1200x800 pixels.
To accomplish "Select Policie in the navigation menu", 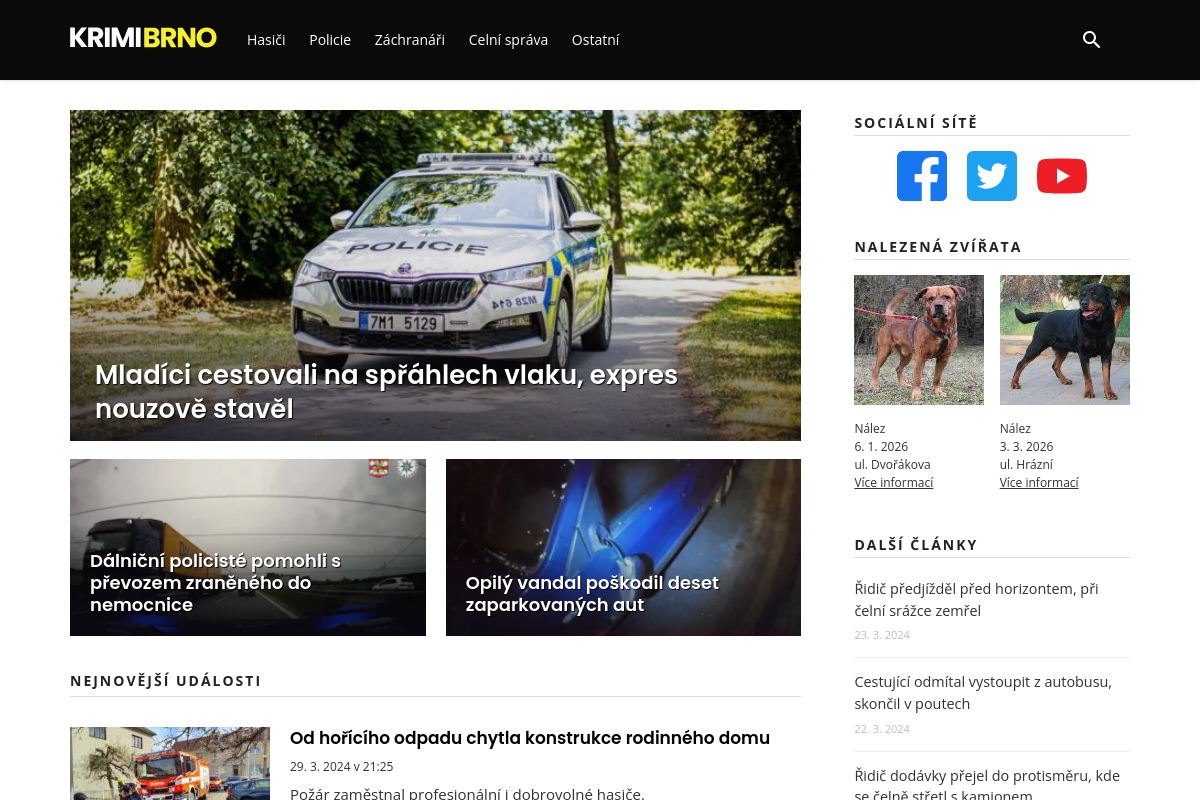I will pos(330,40).
